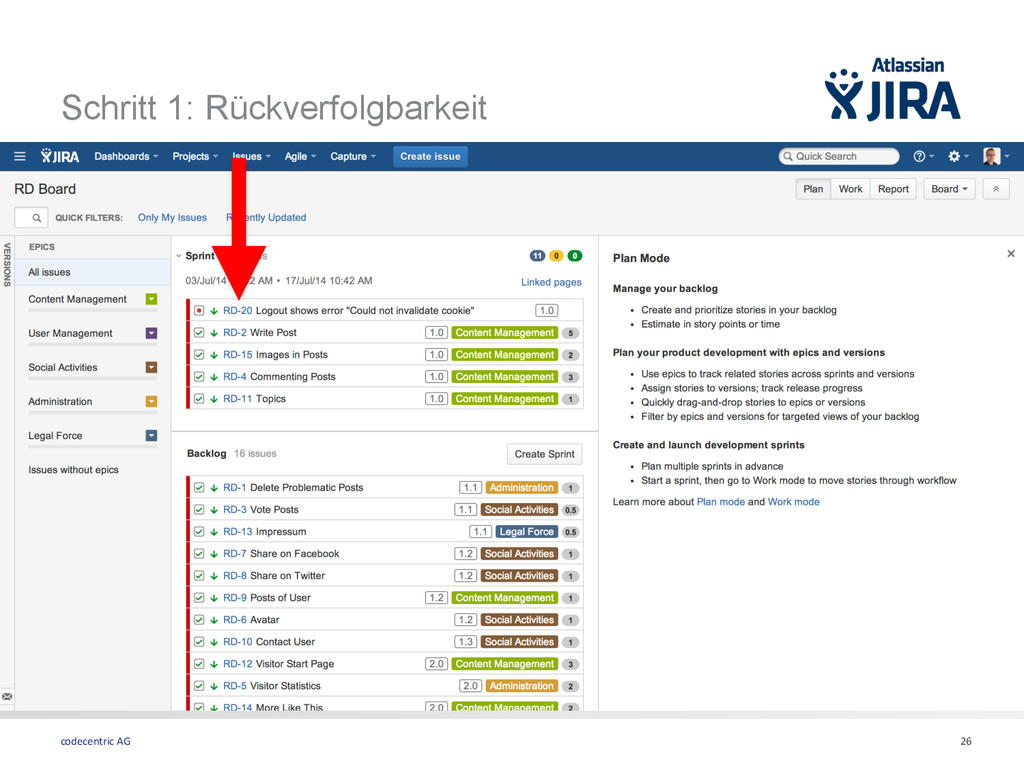Click the story icon of RD-6 Avatar
Screen dimensions: 1024x768
[199, 620]
